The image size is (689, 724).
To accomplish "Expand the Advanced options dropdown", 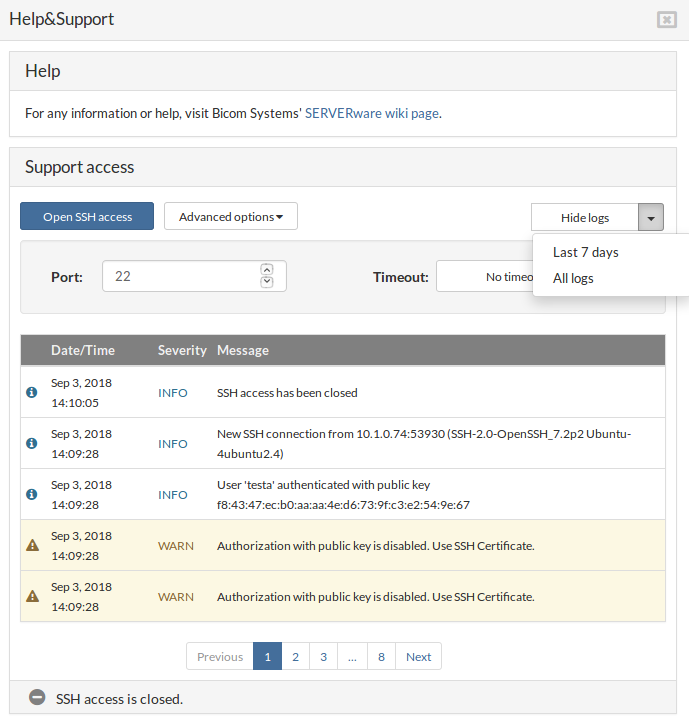I will [230, 216].
